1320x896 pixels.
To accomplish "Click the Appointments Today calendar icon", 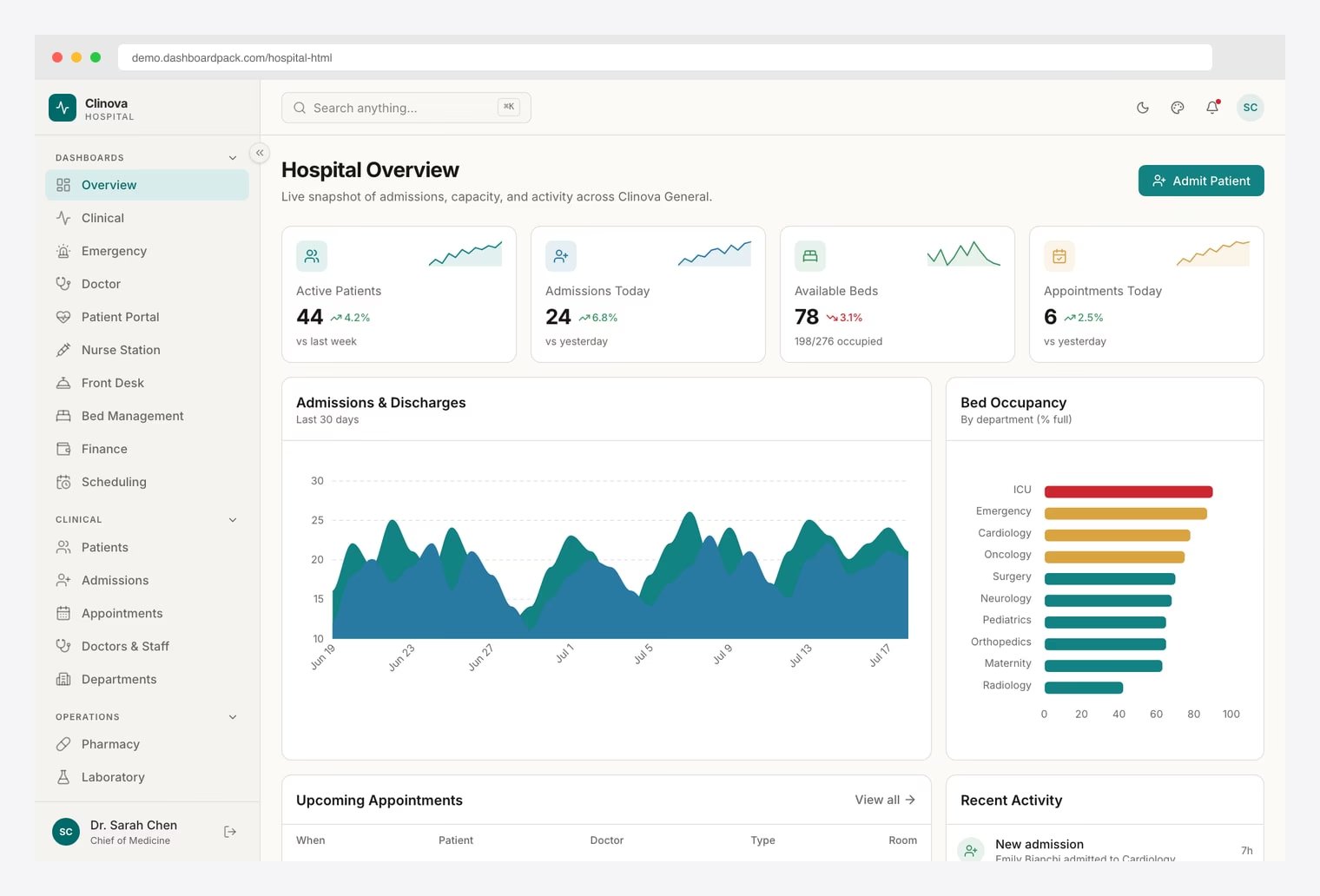I will coord(1059,256).
